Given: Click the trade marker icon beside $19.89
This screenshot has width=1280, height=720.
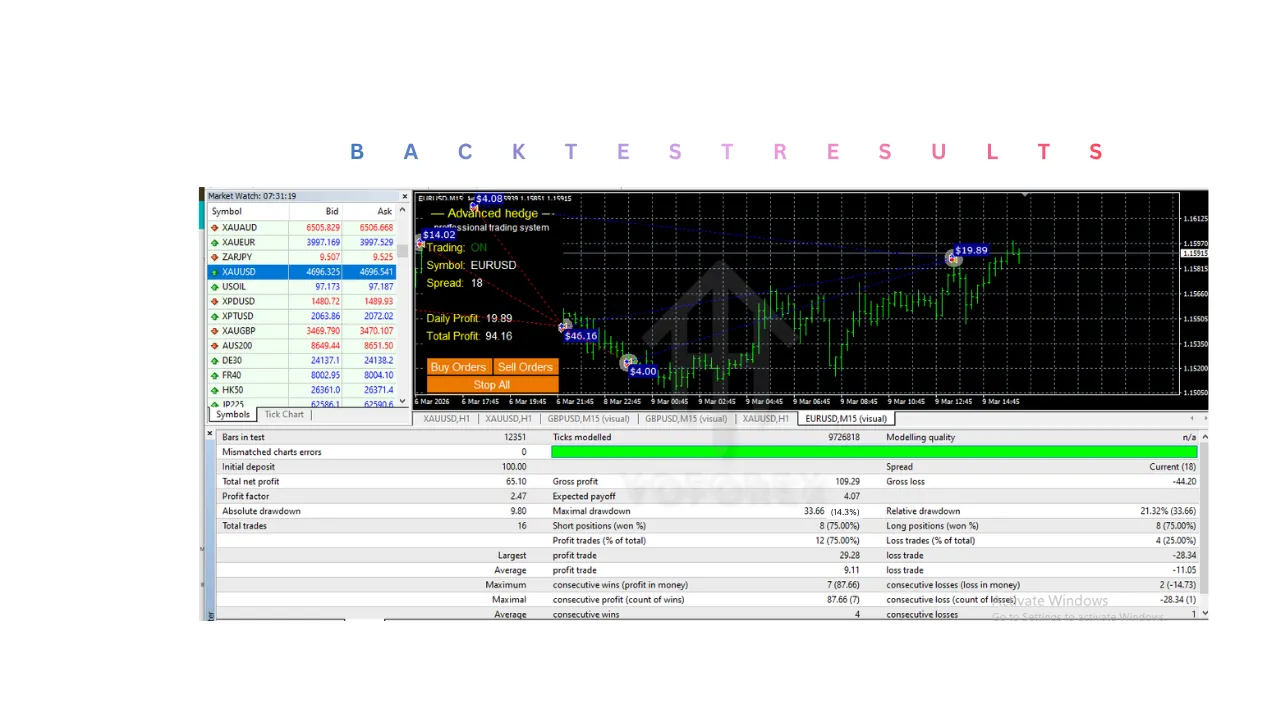Looking at the screenshot, I should pos(953,259).
